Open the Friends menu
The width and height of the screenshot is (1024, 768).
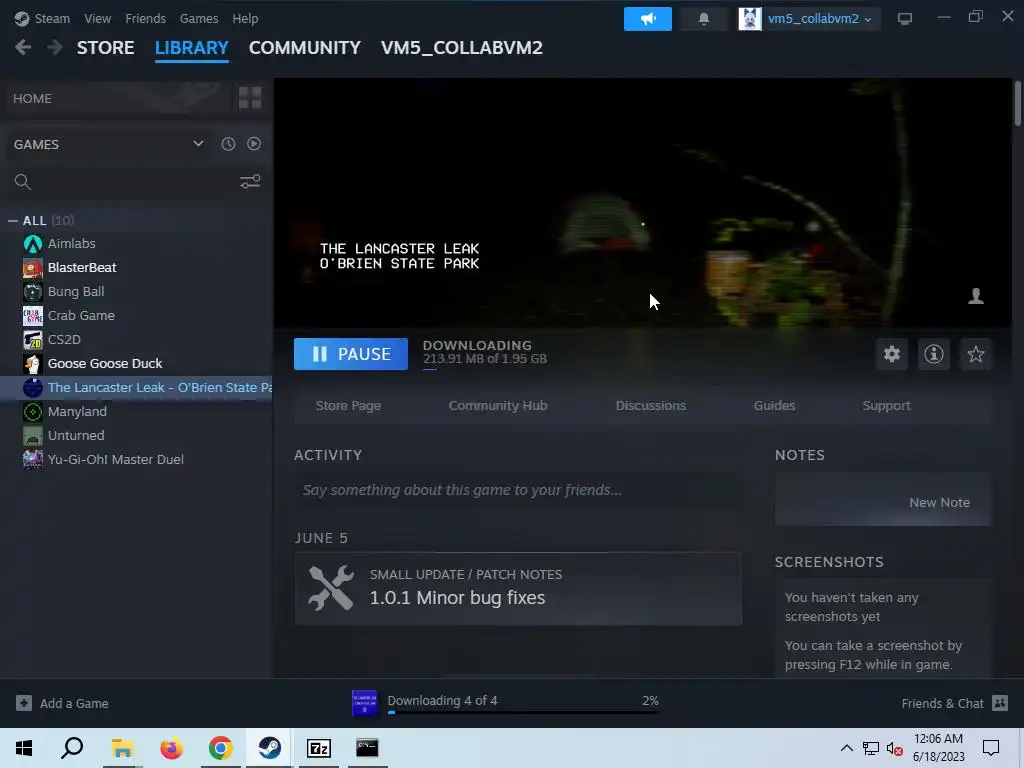point(145,18)
